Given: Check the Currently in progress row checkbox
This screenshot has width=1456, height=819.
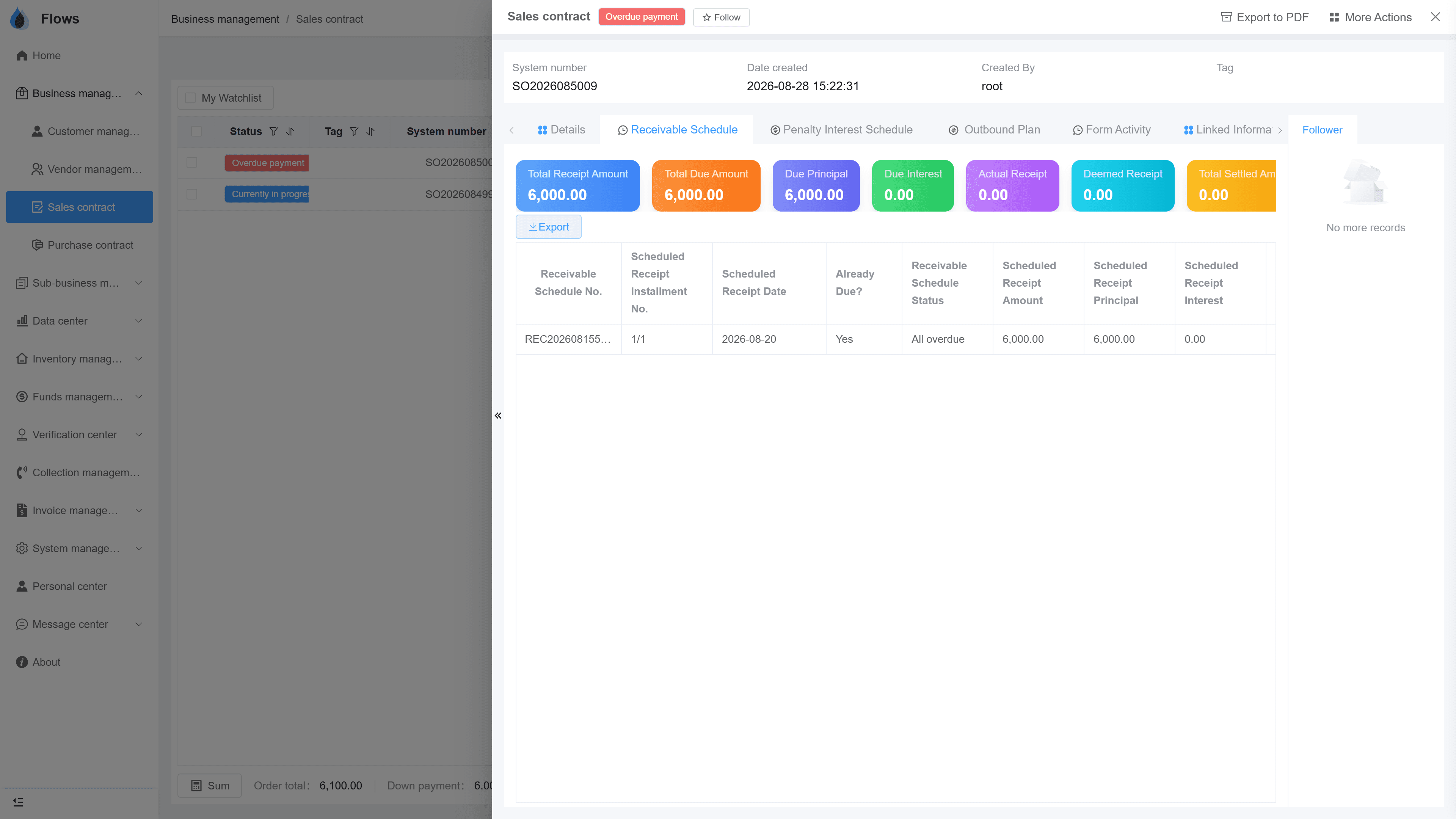Looking at the screenshot, I should tap(191, 194).
